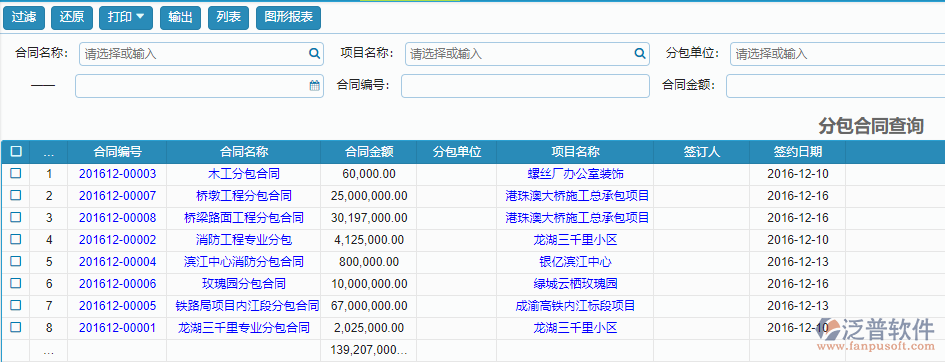Open project link 银亿滨江中心
This screenshot has height=362, width=945.
tap(576, 262)
